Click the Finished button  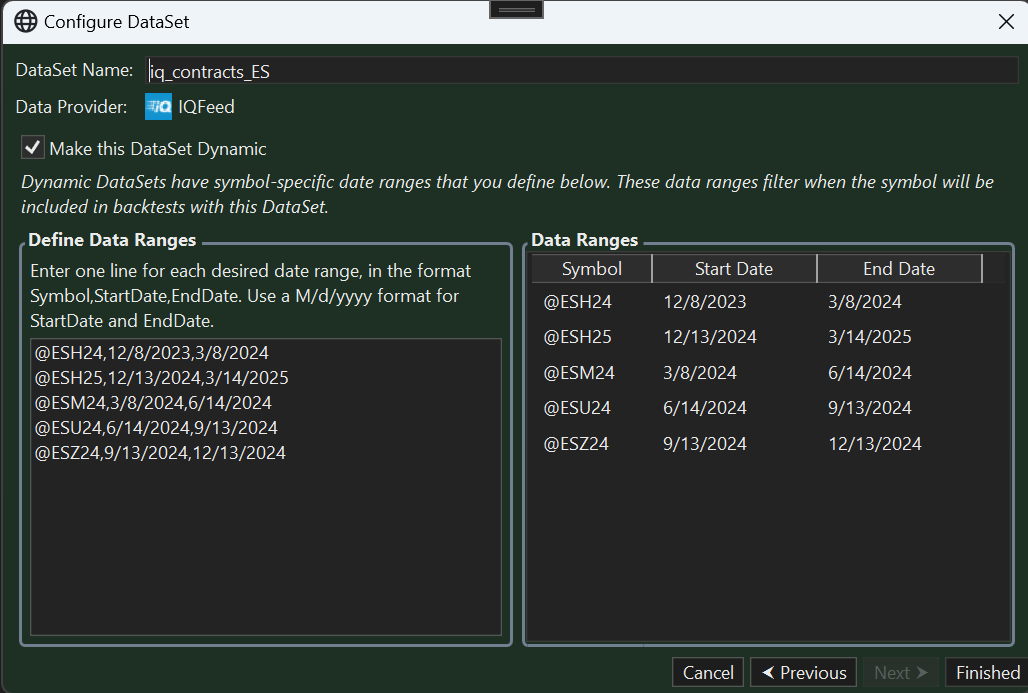987,673
